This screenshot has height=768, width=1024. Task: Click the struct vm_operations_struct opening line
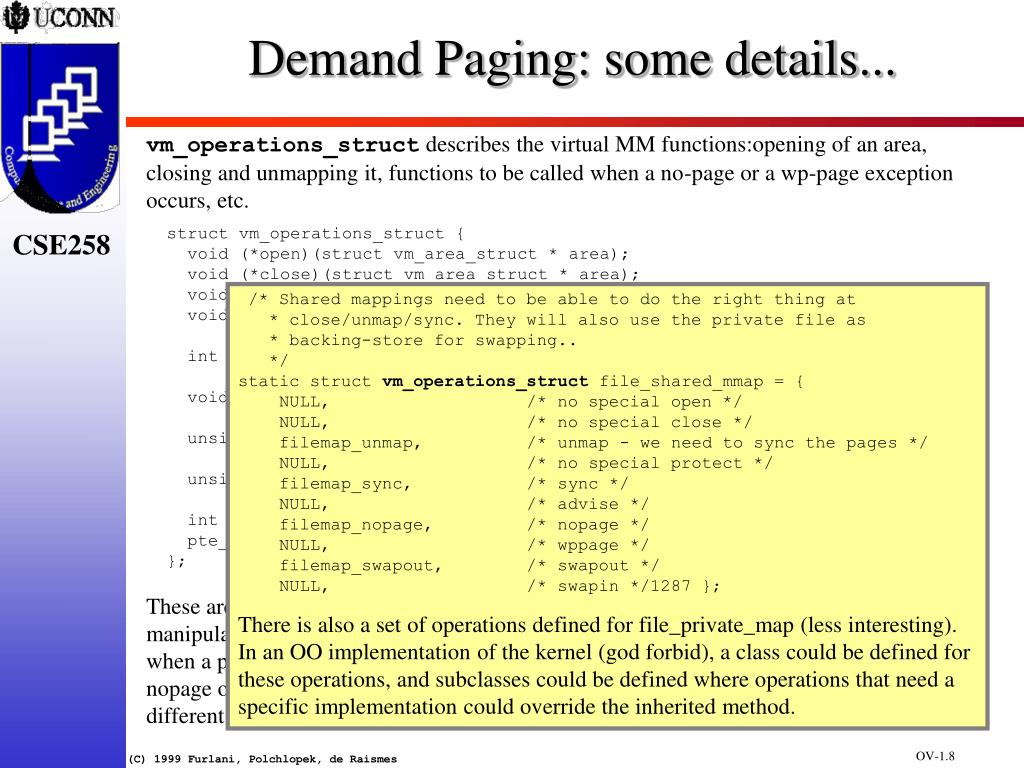[315, 234]
